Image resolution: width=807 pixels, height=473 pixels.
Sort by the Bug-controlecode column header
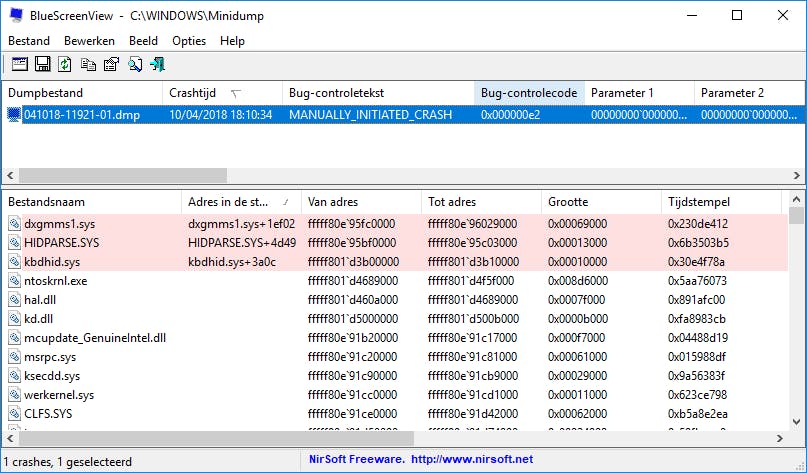click(528, 93)
